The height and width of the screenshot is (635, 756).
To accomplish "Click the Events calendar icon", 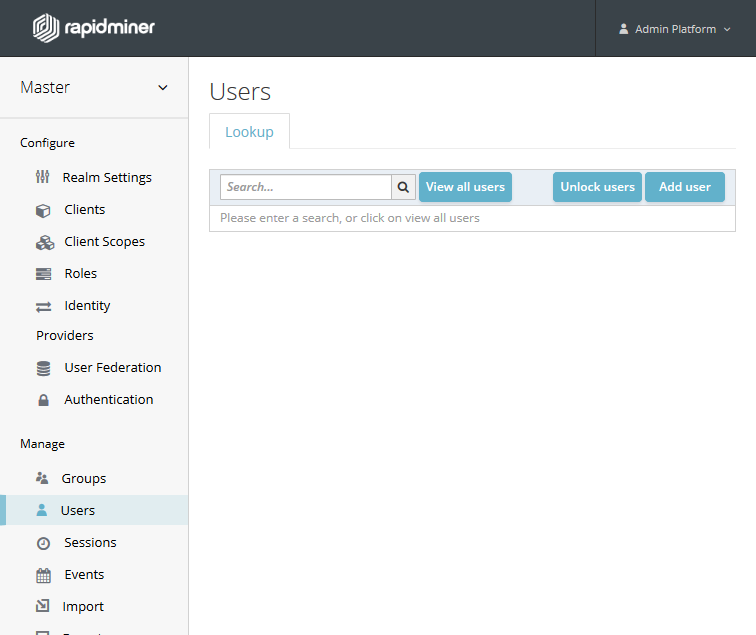I will (43, 575).
